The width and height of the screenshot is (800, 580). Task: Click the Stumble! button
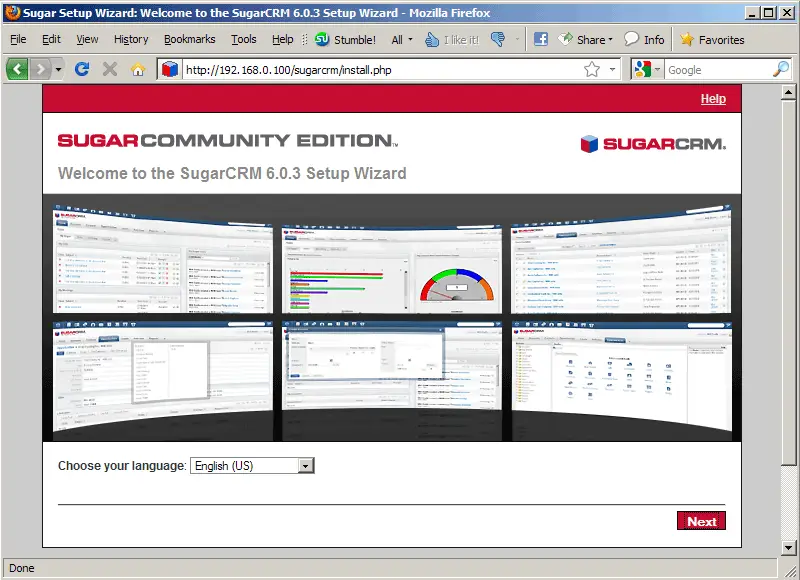tap(345, 39)
